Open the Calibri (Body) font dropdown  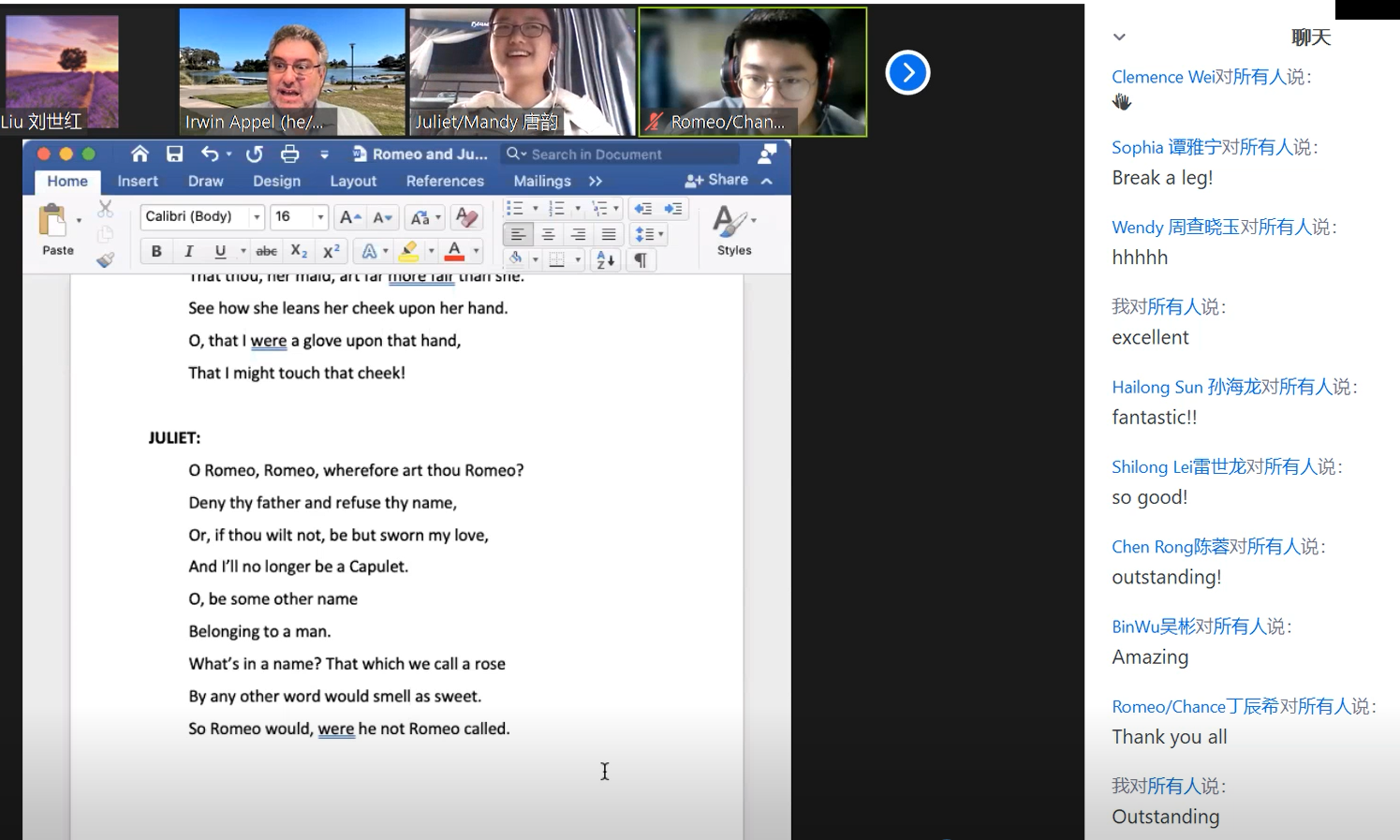[x=201, y=217]
